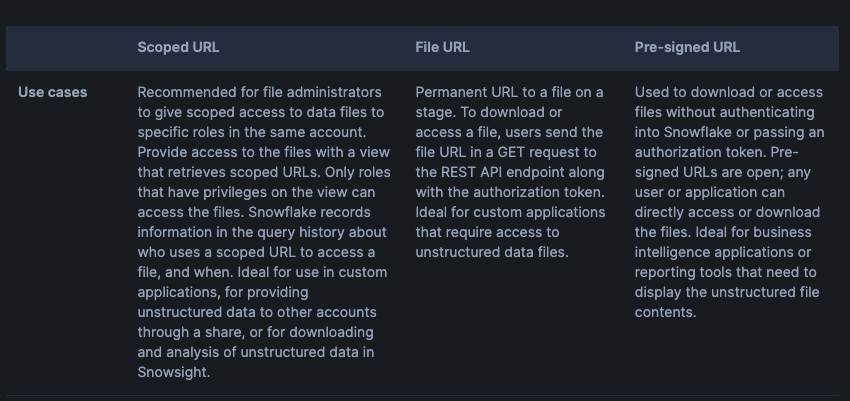
Task: Click 'with the authorization token.' line
Action: 510,192
